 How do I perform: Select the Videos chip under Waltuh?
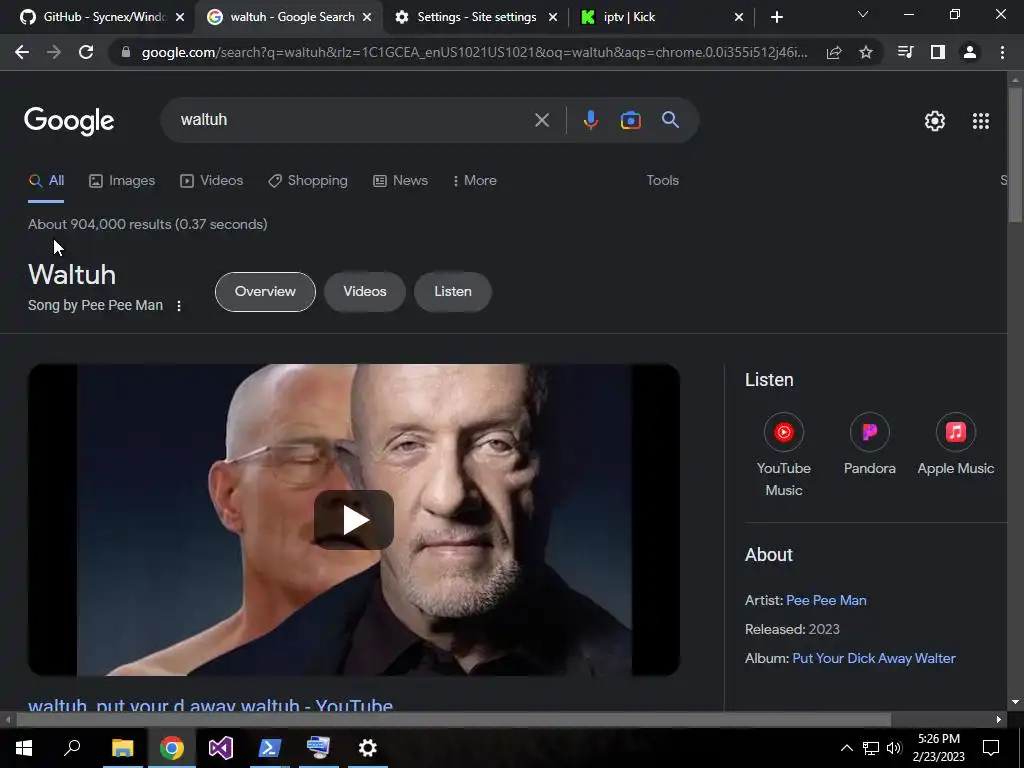click(x=364, y=291)
